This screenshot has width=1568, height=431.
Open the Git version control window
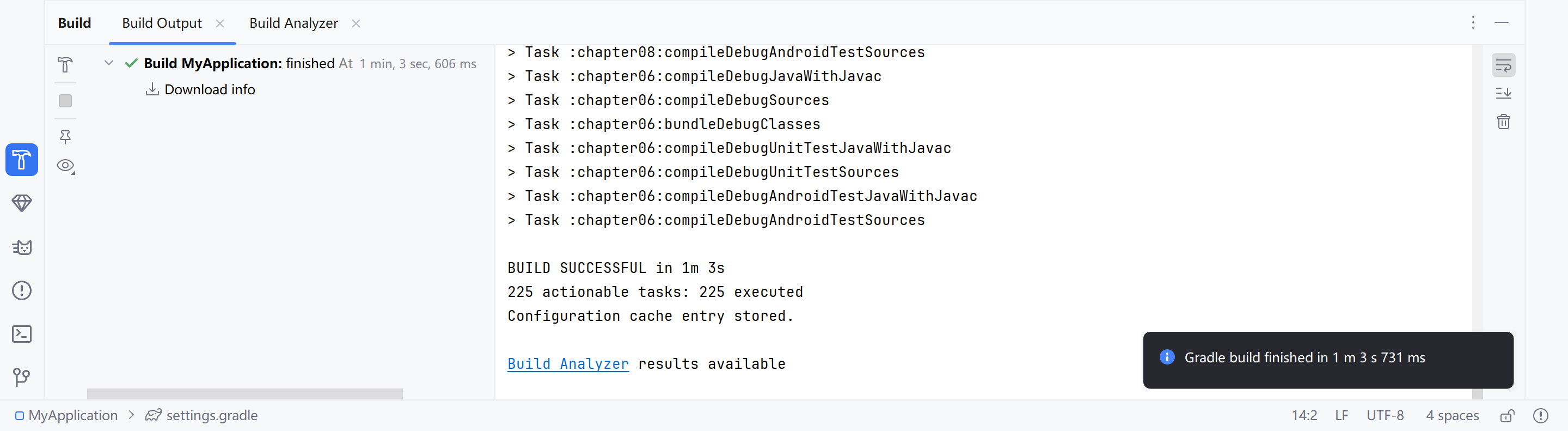pos(22,377)
